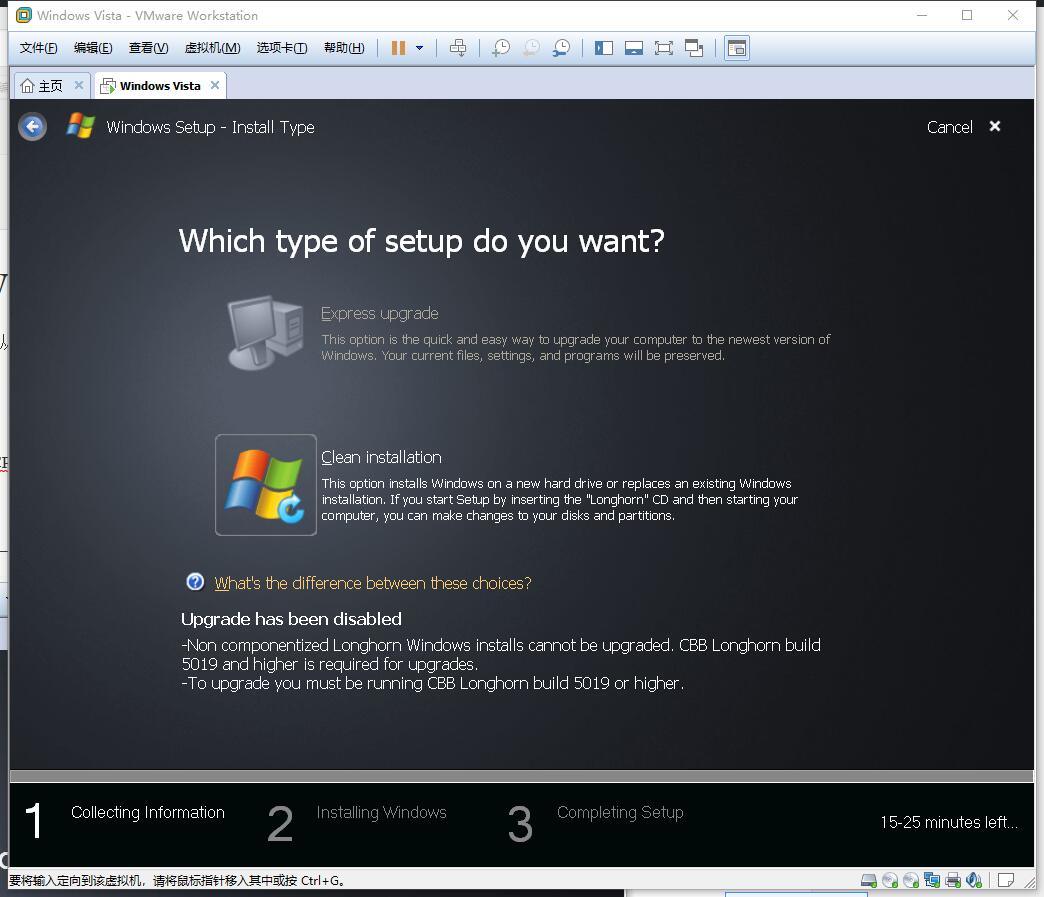This screenshot has width=1044, height=897.
Task: Click the blue help question mark icon
Action: click(195, 582)
